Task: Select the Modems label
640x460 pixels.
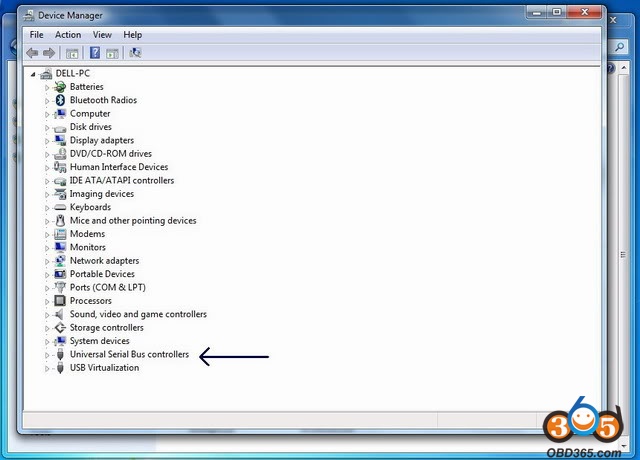Action: tap(87, 234)
